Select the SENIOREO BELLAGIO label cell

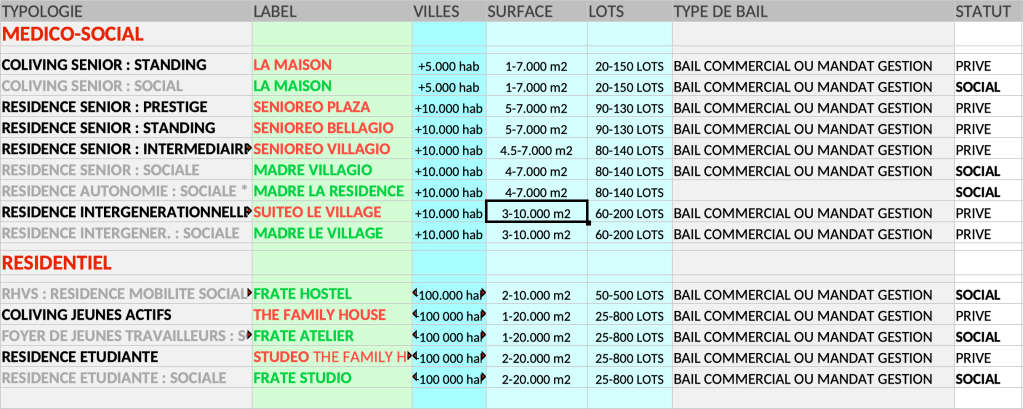[320, 128]
